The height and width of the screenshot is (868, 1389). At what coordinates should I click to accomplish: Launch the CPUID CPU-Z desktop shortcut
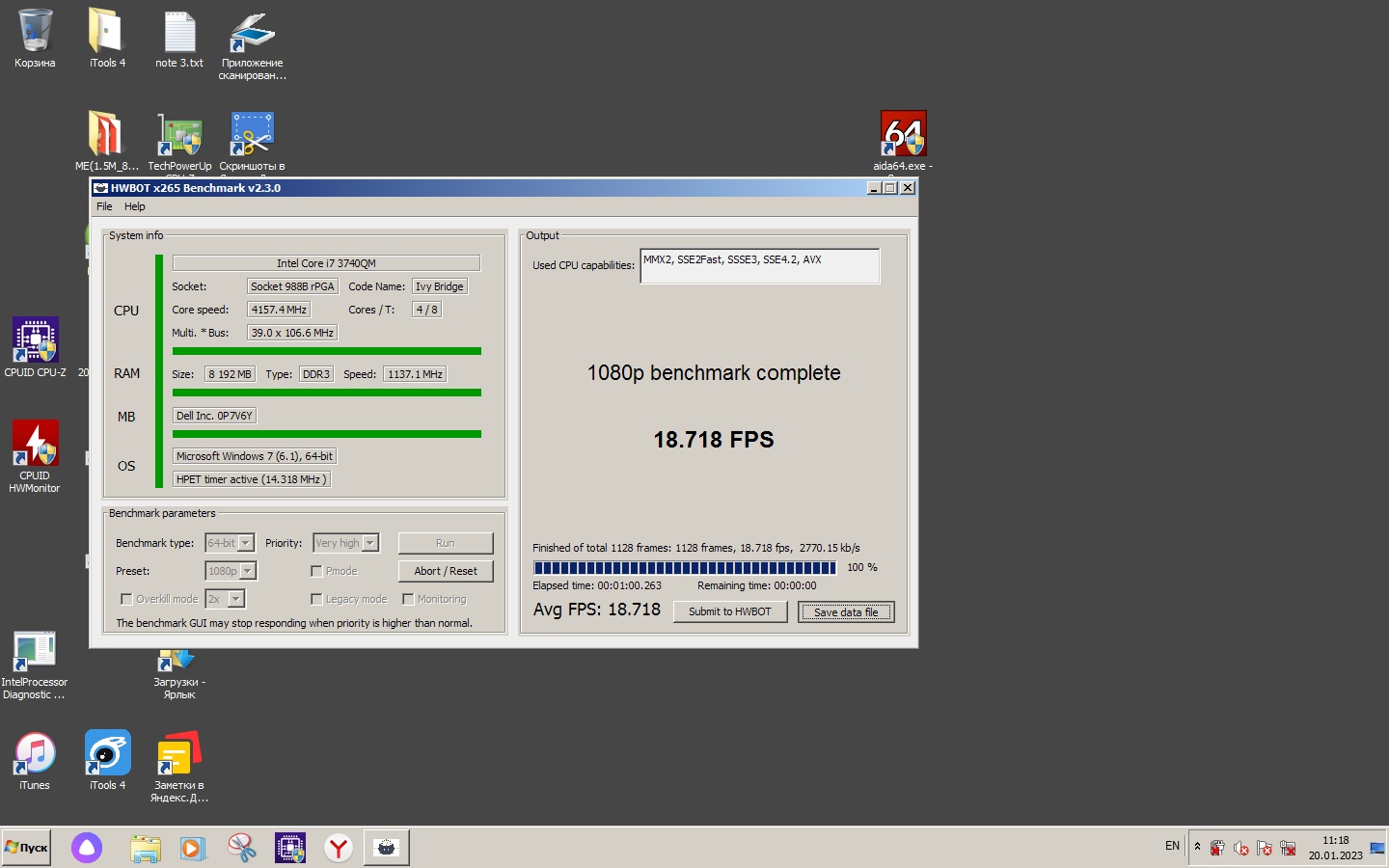click(x=35, y=347)
